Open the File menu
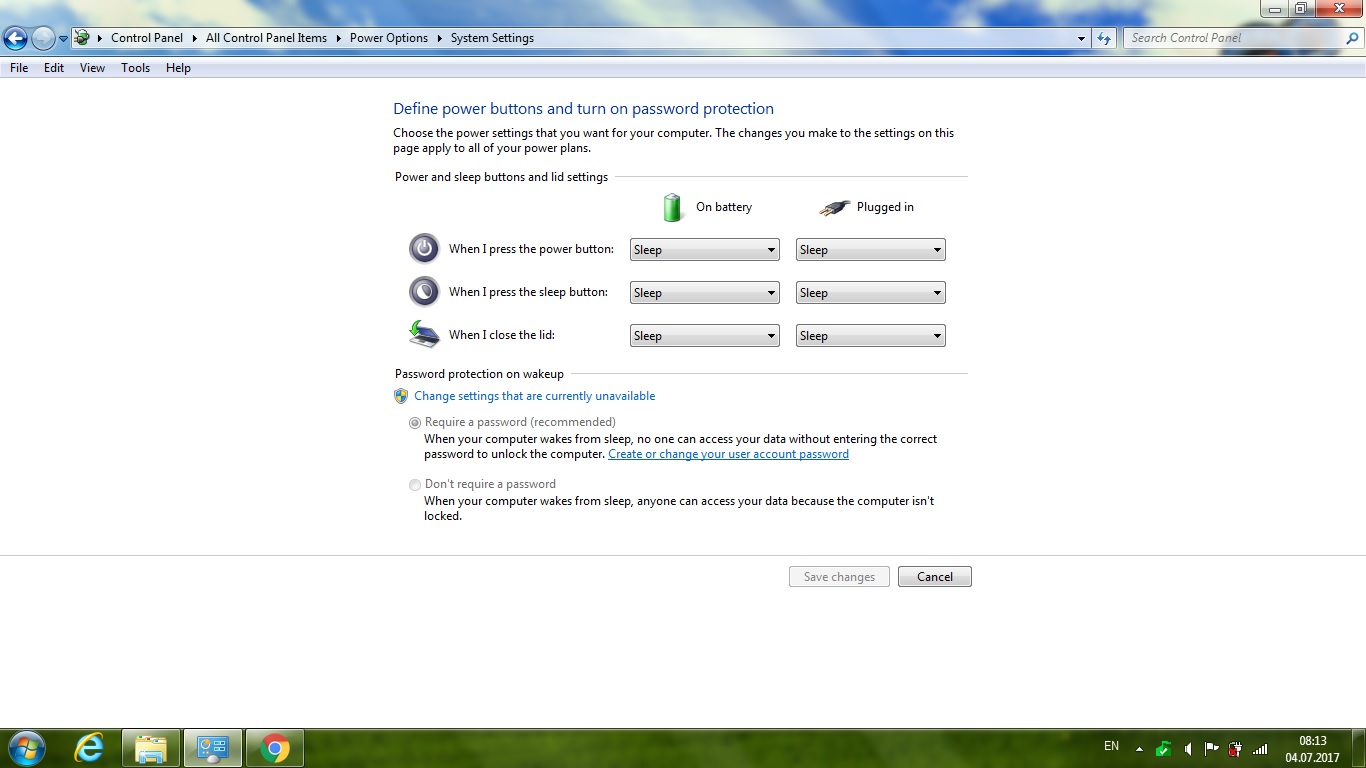 point(19,68)
